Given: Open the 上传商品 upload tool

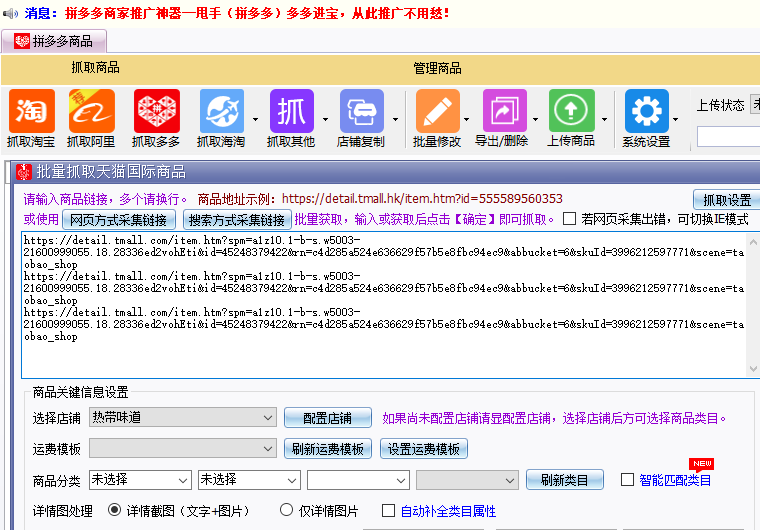Looking at the screenshot, I should click(x=571, y=118).
